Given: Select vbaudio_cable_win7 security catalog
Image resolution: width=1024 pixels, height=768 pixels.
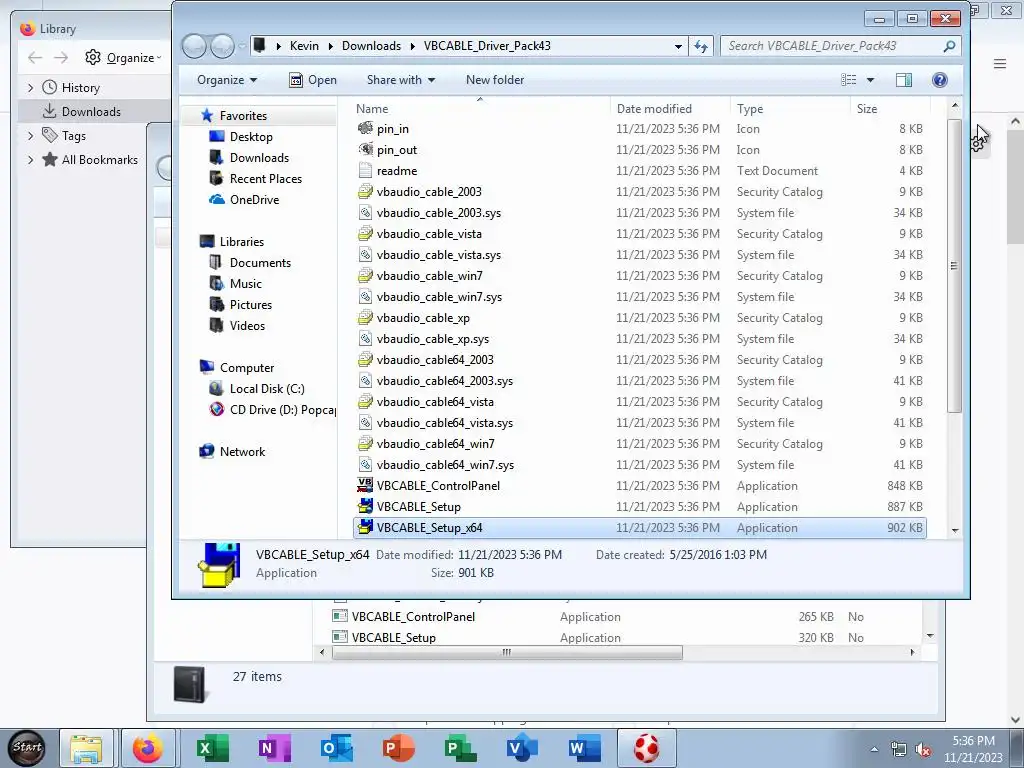Looking at the screenshot, I should point(640,276).
